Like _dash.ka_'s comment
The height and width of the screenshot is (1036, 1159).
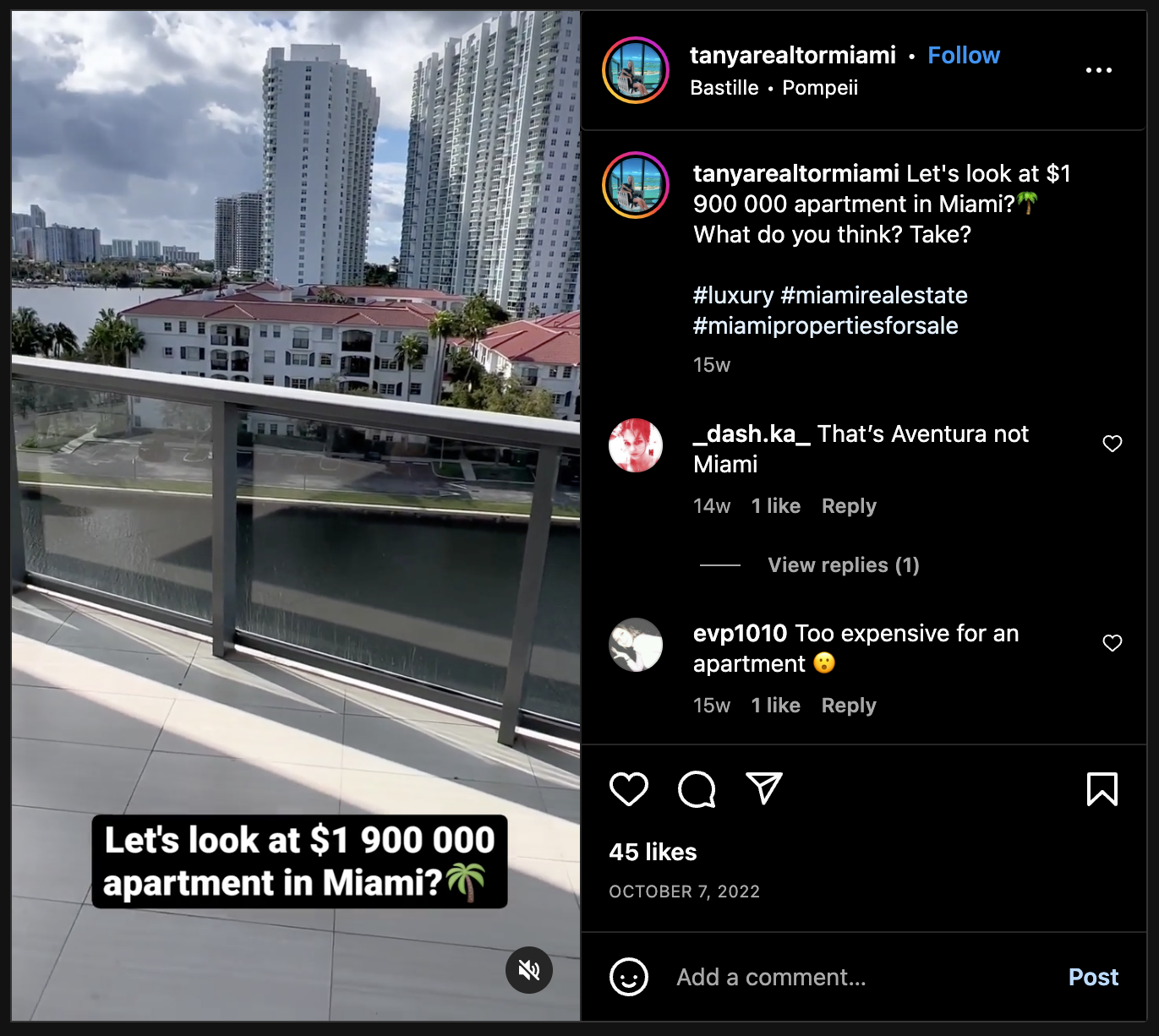[x=1113, y=444]
